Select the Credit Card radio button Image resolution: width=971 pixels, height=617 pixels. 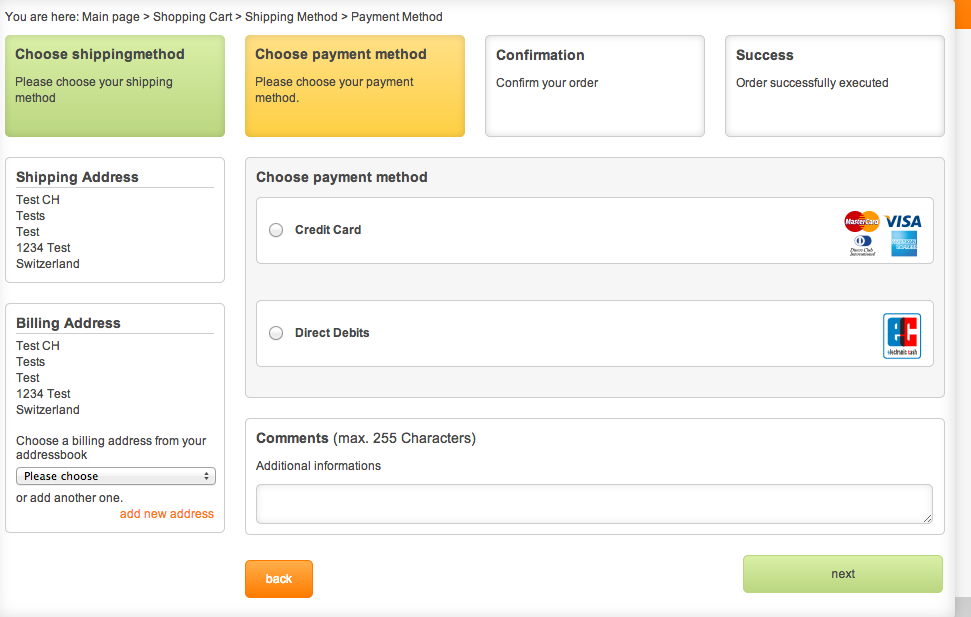click(x=276, y=230)
